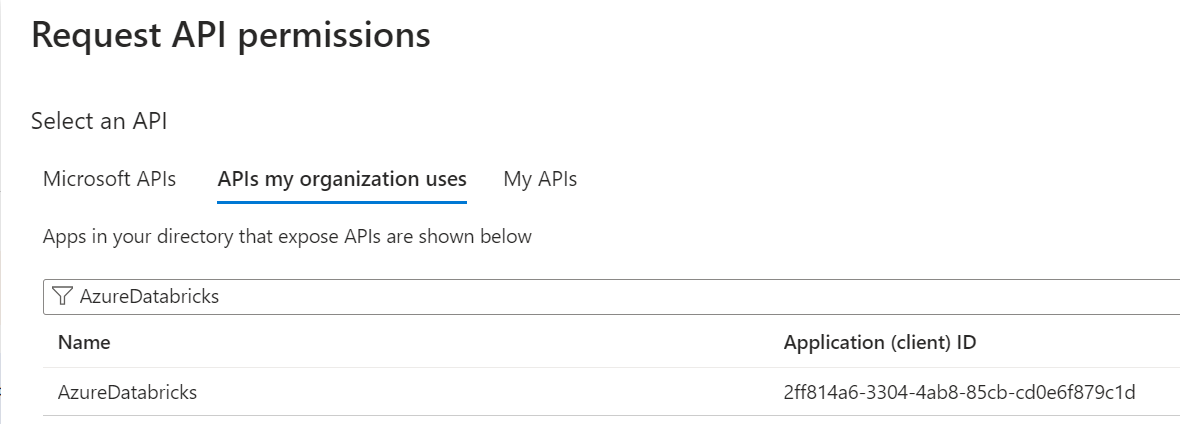The height and width of the screenshot is (424, 1180).
Task: Switch to the Microsoft APIs tab
Action: click(x=110, y=179)
